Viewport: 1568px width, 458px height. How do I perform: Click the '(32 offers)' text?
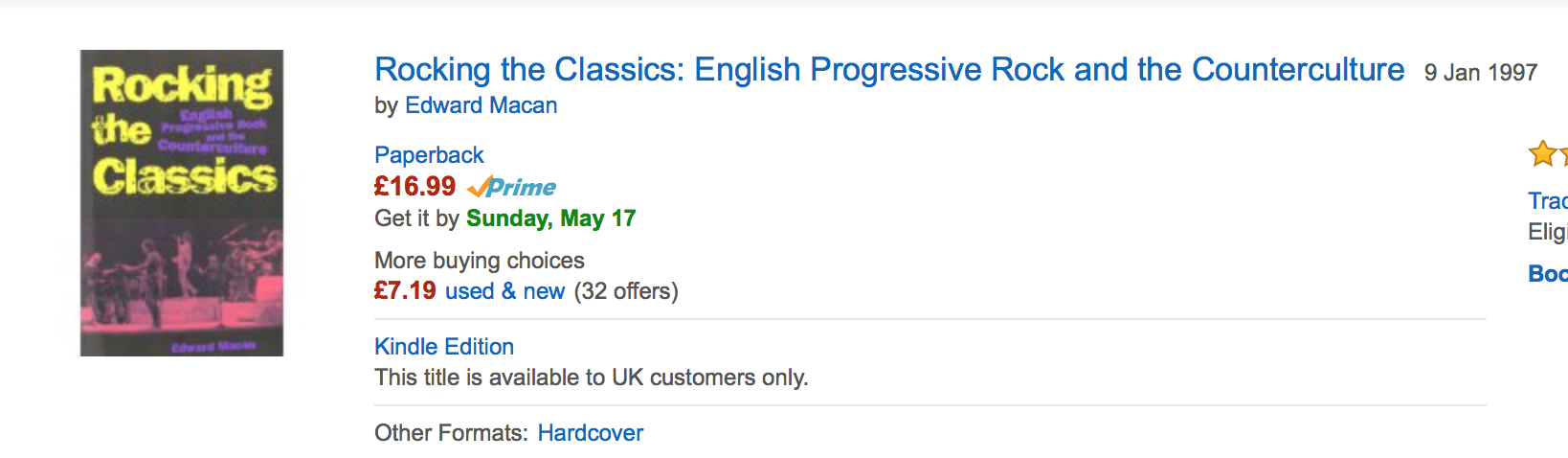(x=626, y=291)
